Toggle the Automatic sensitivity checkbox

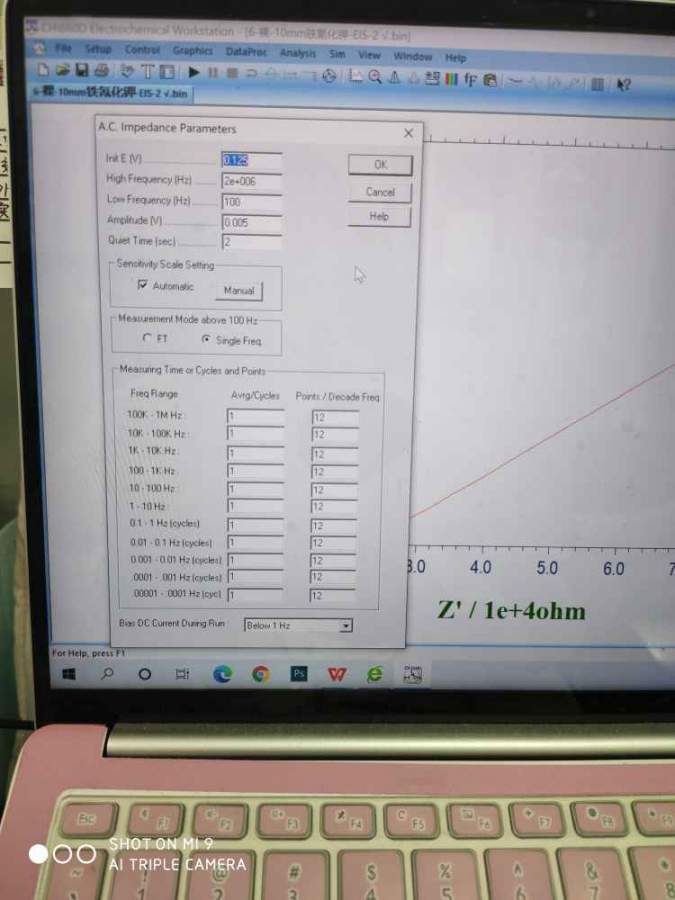click(142, 286)
